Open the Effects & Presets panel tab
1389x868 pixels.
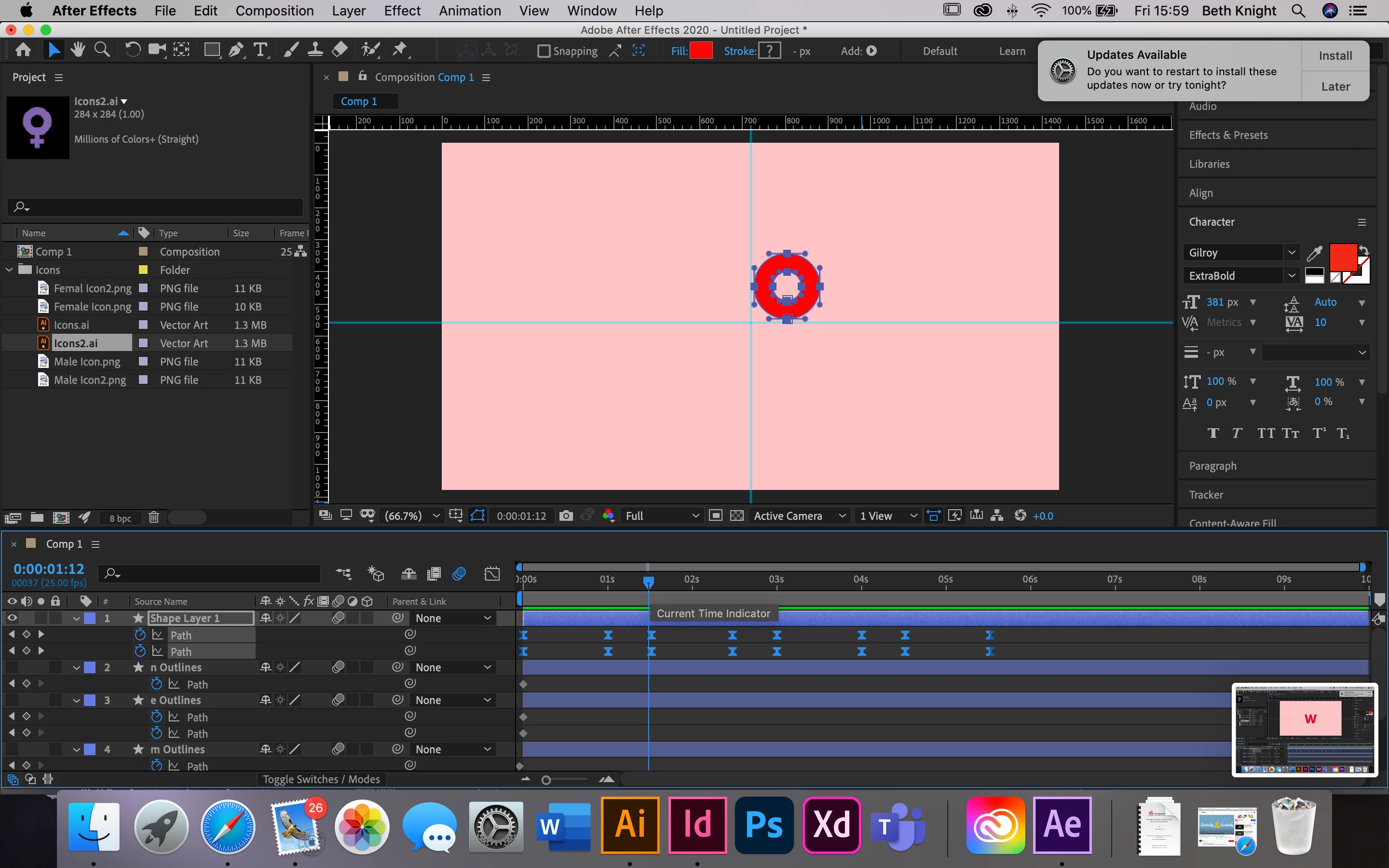[1228, 135]
